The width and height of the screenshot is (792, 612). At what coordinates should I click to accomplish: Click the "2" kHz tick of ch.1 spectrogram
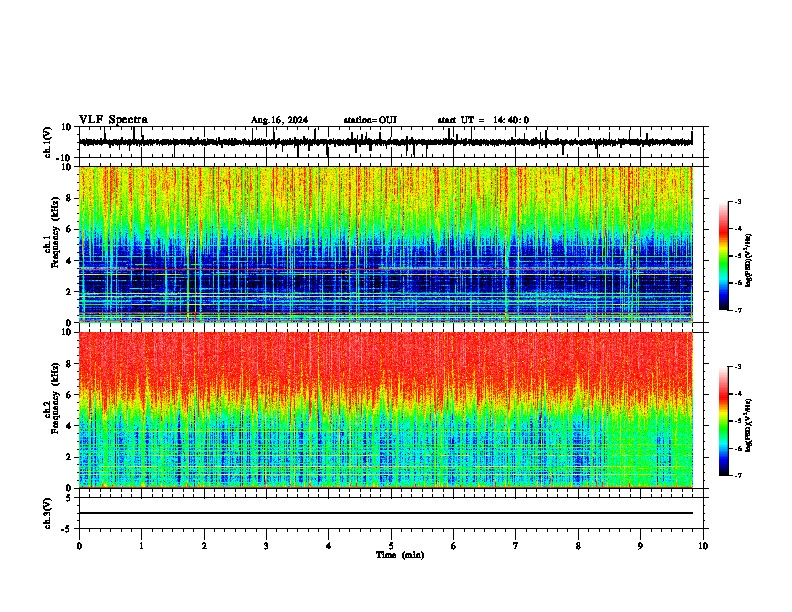point(69,291)
